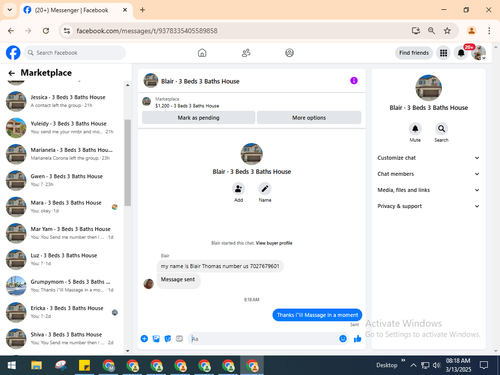Open File Explorer from taskbar
The image size is (500, 375).
(36, 366)
